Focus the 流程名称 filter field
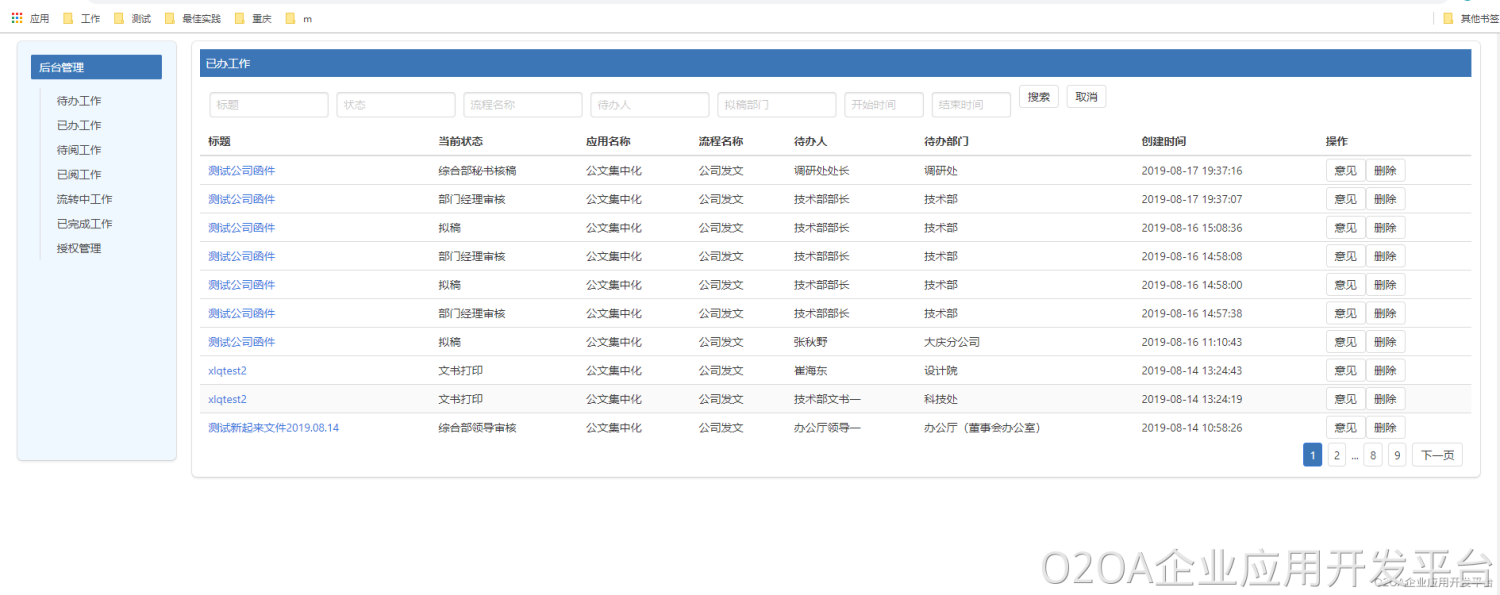Viewport: 1500px width, 595px height. pyautogui.click(x=523, y=105)
